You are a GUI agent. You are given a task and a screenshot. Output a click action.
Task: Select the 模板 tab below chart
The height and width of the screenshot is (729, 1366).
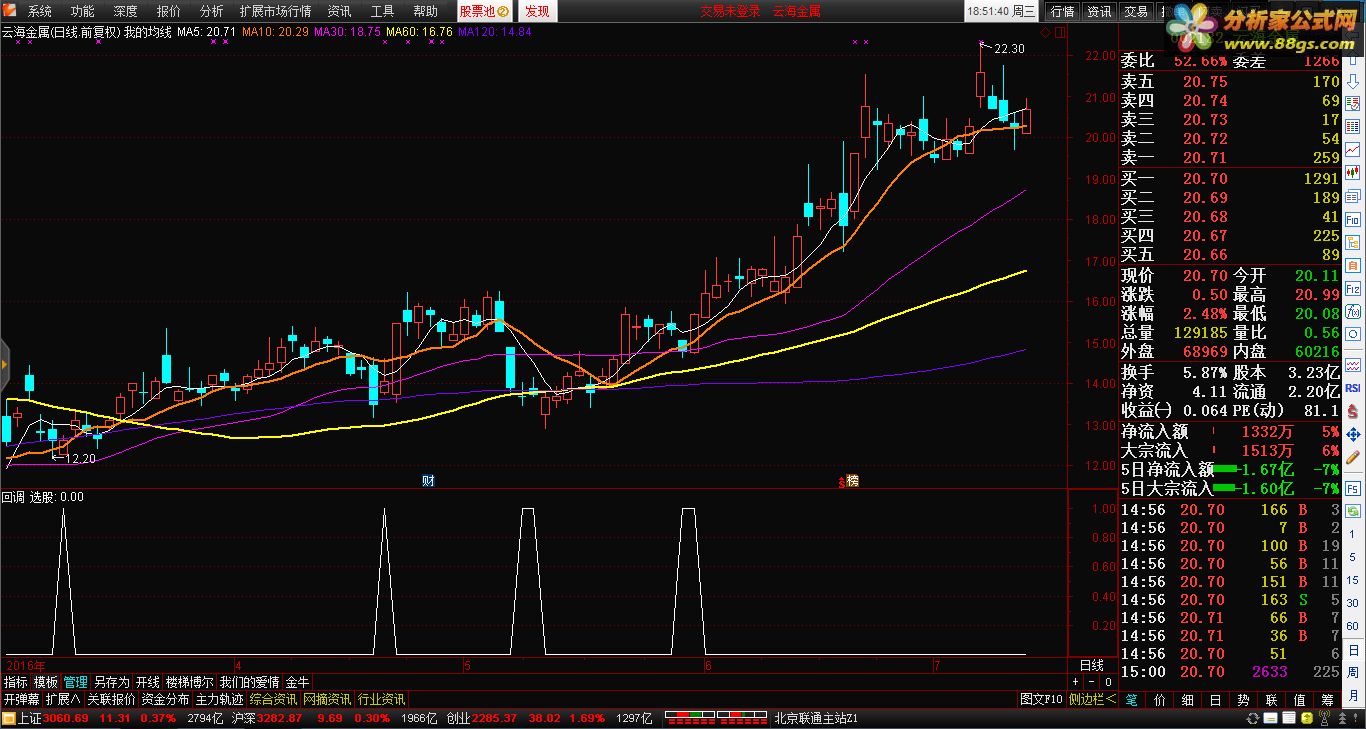pos(45,682)
